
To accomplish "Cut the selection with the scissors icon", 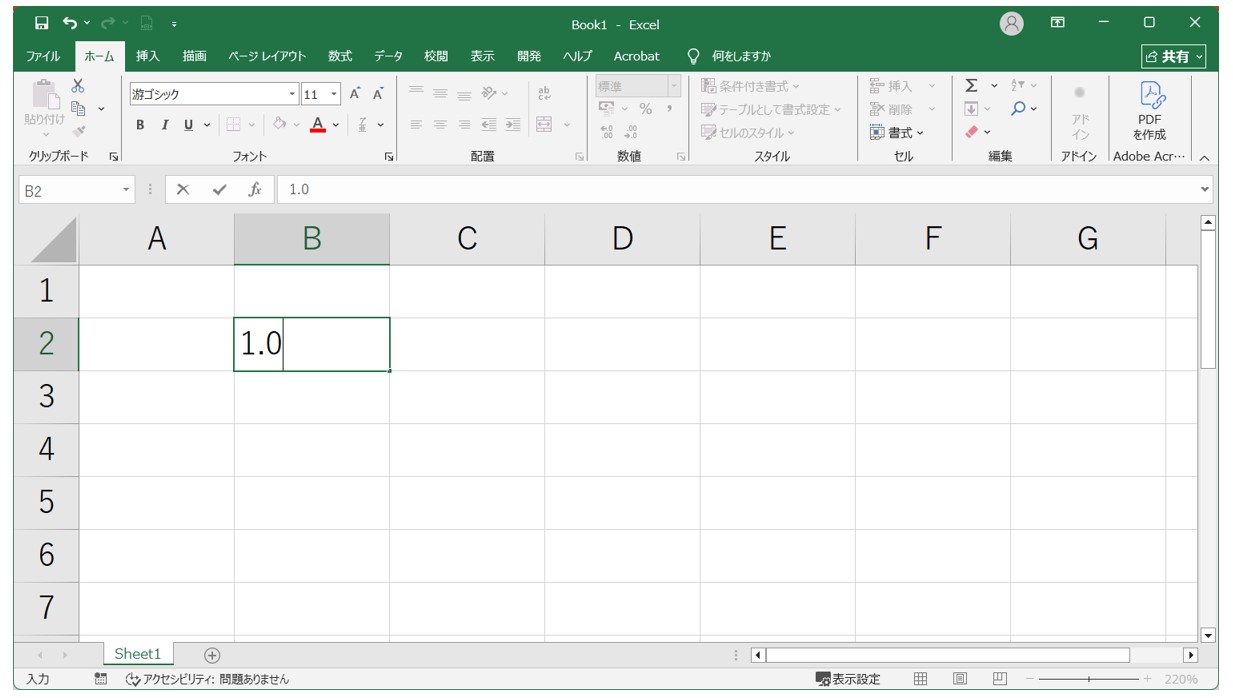I will coord(78,86).
